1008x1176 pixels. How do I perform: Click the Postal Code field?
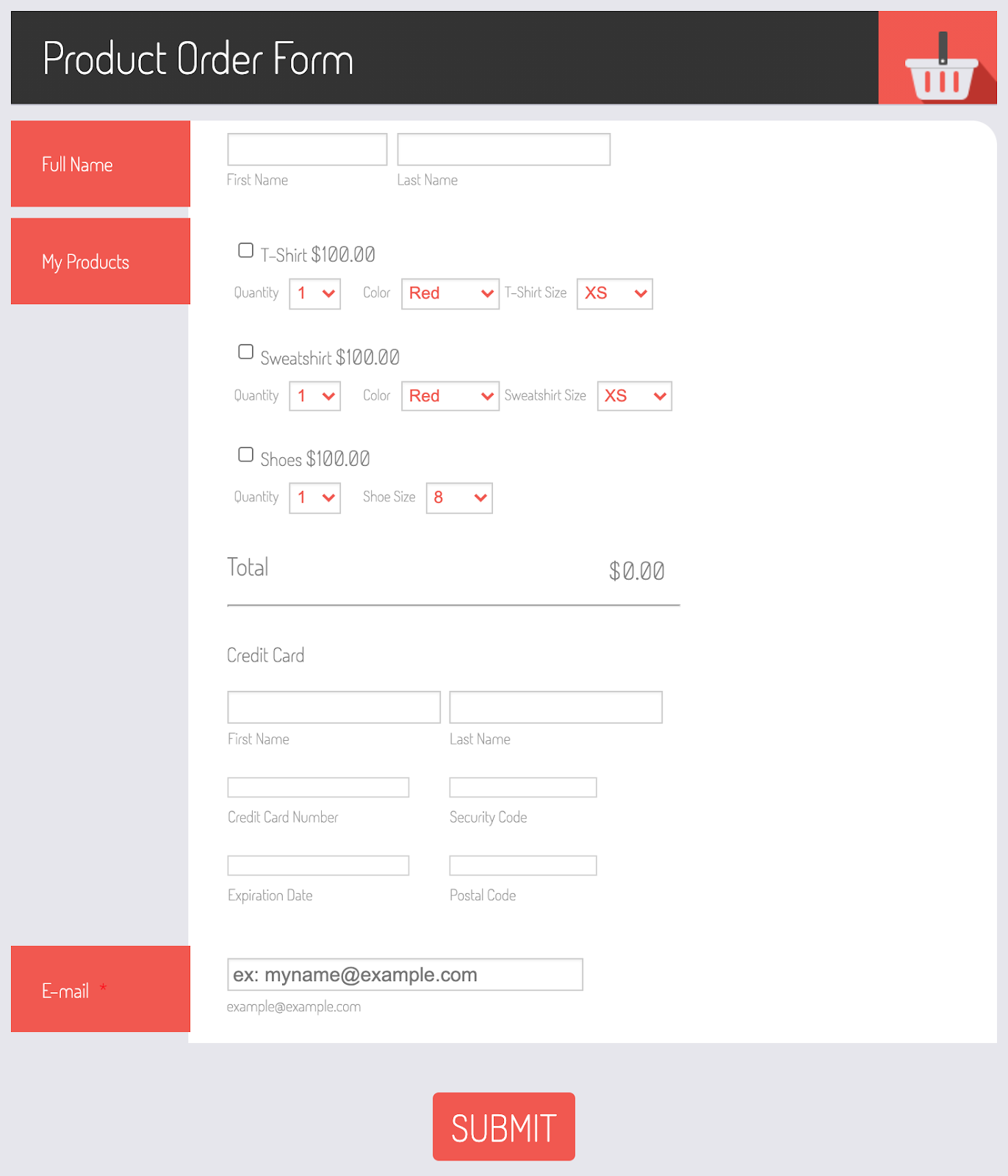click(523, 865)
